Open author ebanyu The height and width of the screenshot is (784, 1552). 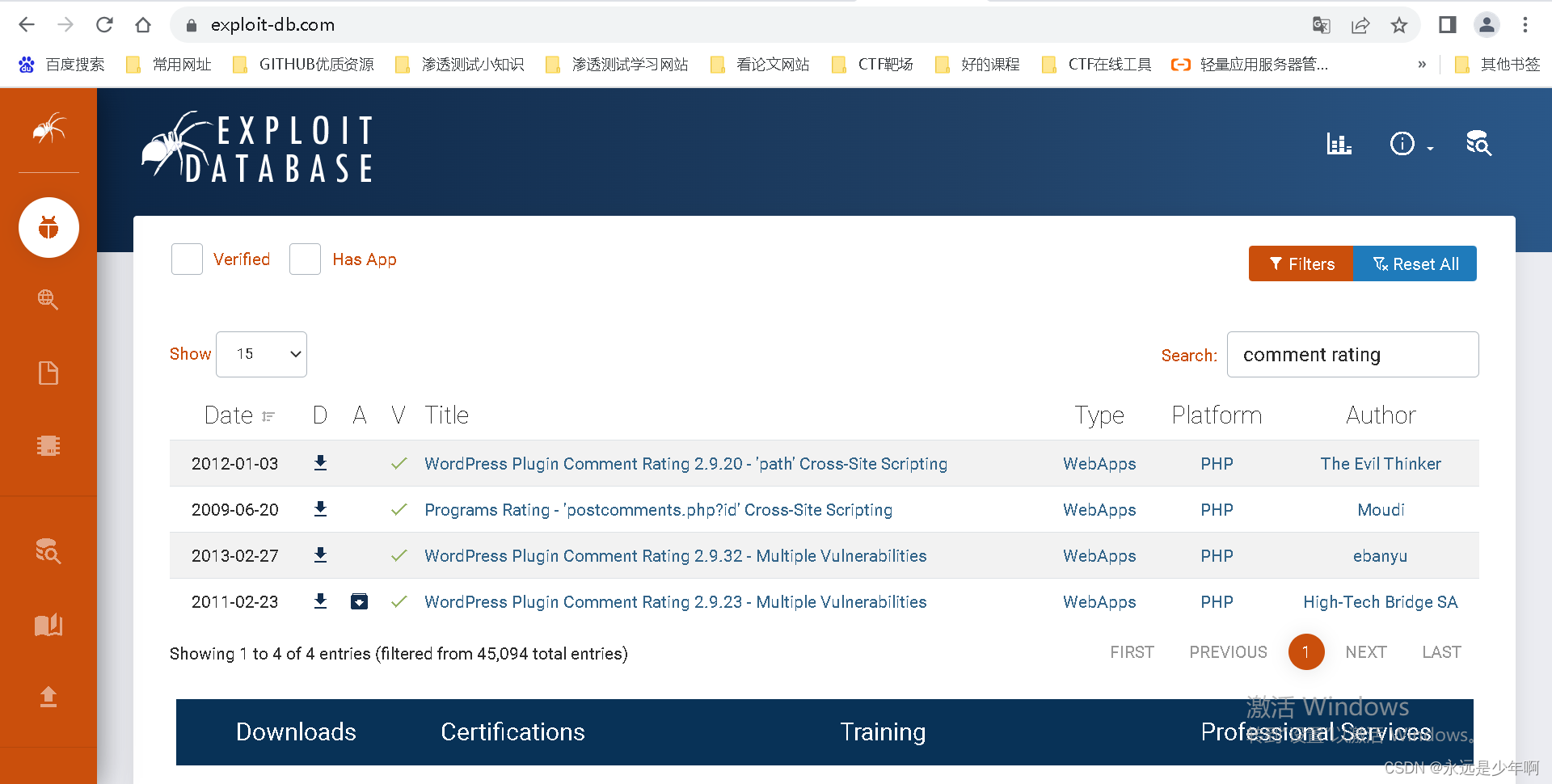(x=1381, y=556)
